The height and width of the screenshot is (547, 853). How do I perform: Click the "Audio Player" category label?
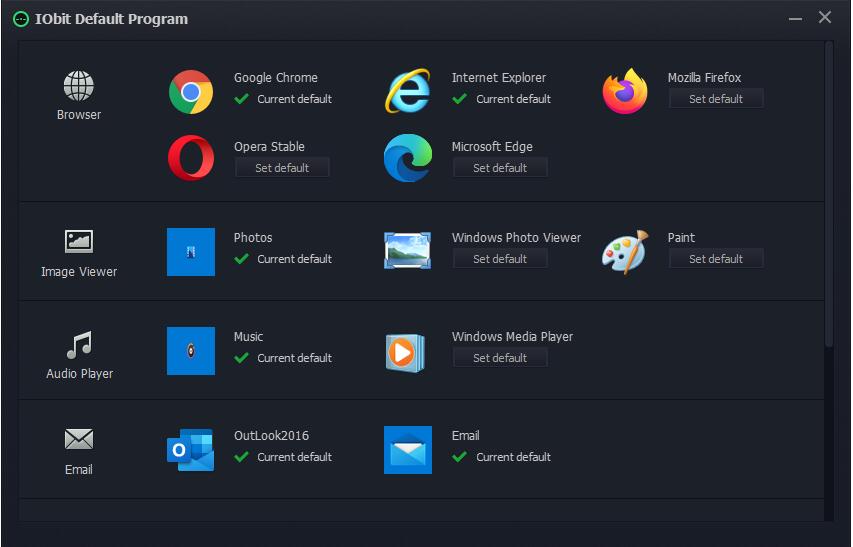click(x=79, y=374)
